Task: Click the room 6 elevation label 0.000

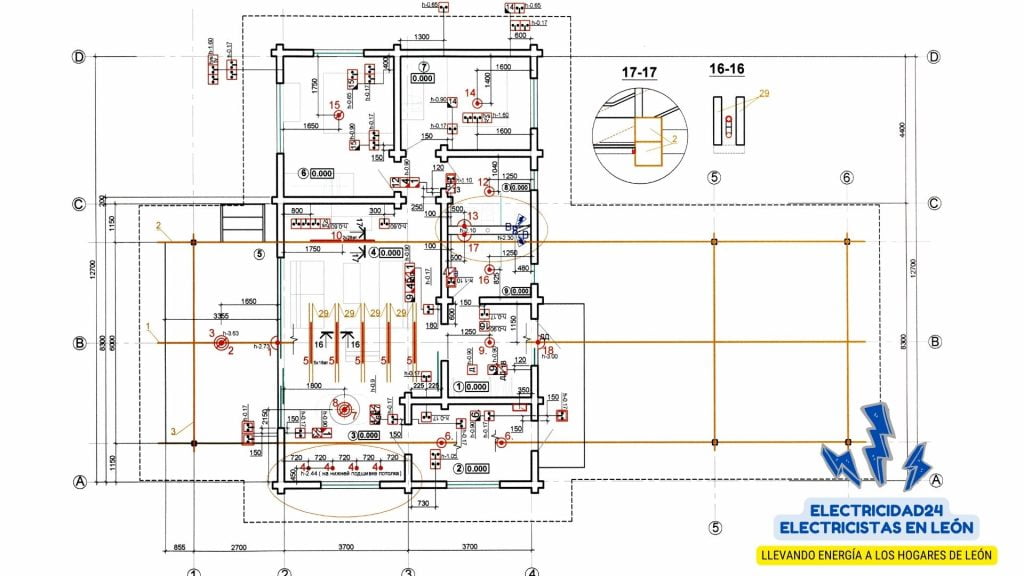Action: point(321,173)
